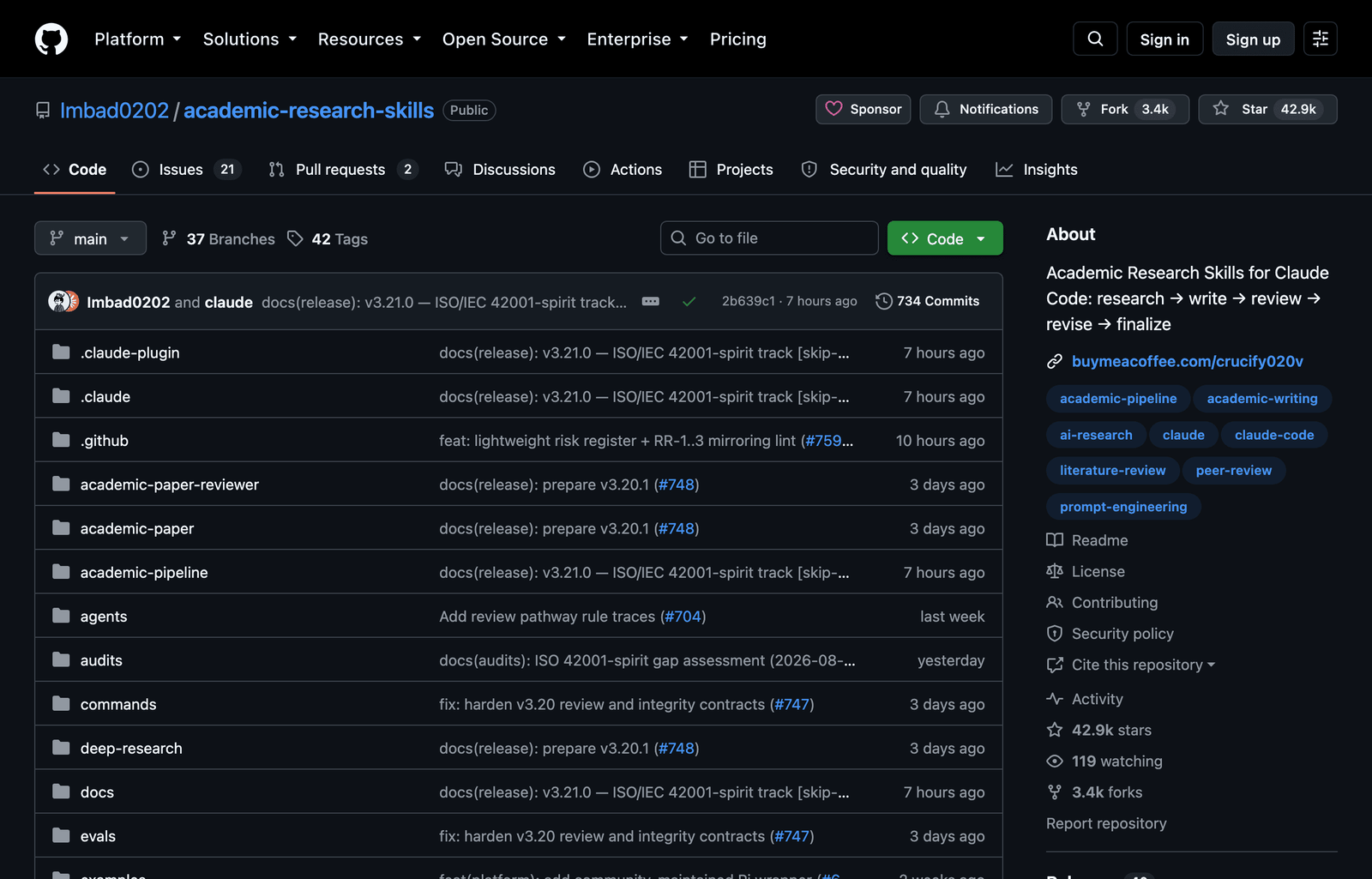This screenshot has width=1372, height=879.
Task: Click Report repository link
Action: click(1106, 823)
